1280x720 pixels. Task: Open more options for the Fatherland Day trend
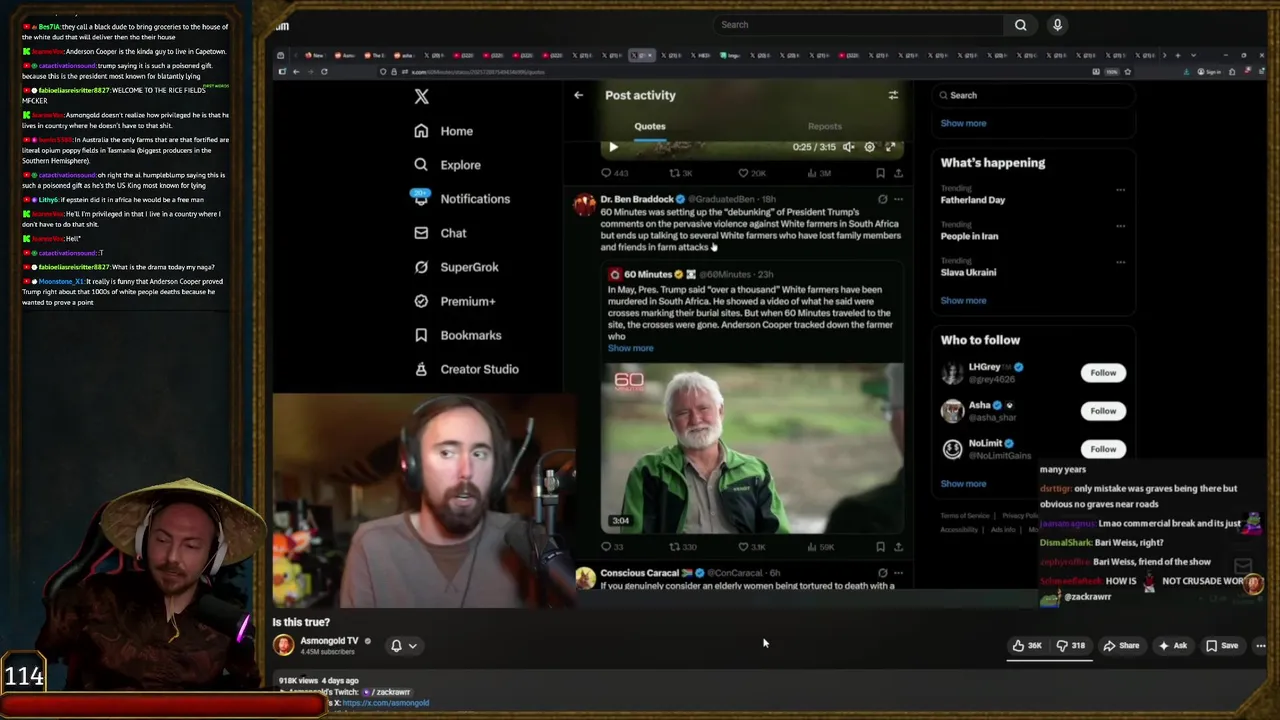[x=1120, y=190]
